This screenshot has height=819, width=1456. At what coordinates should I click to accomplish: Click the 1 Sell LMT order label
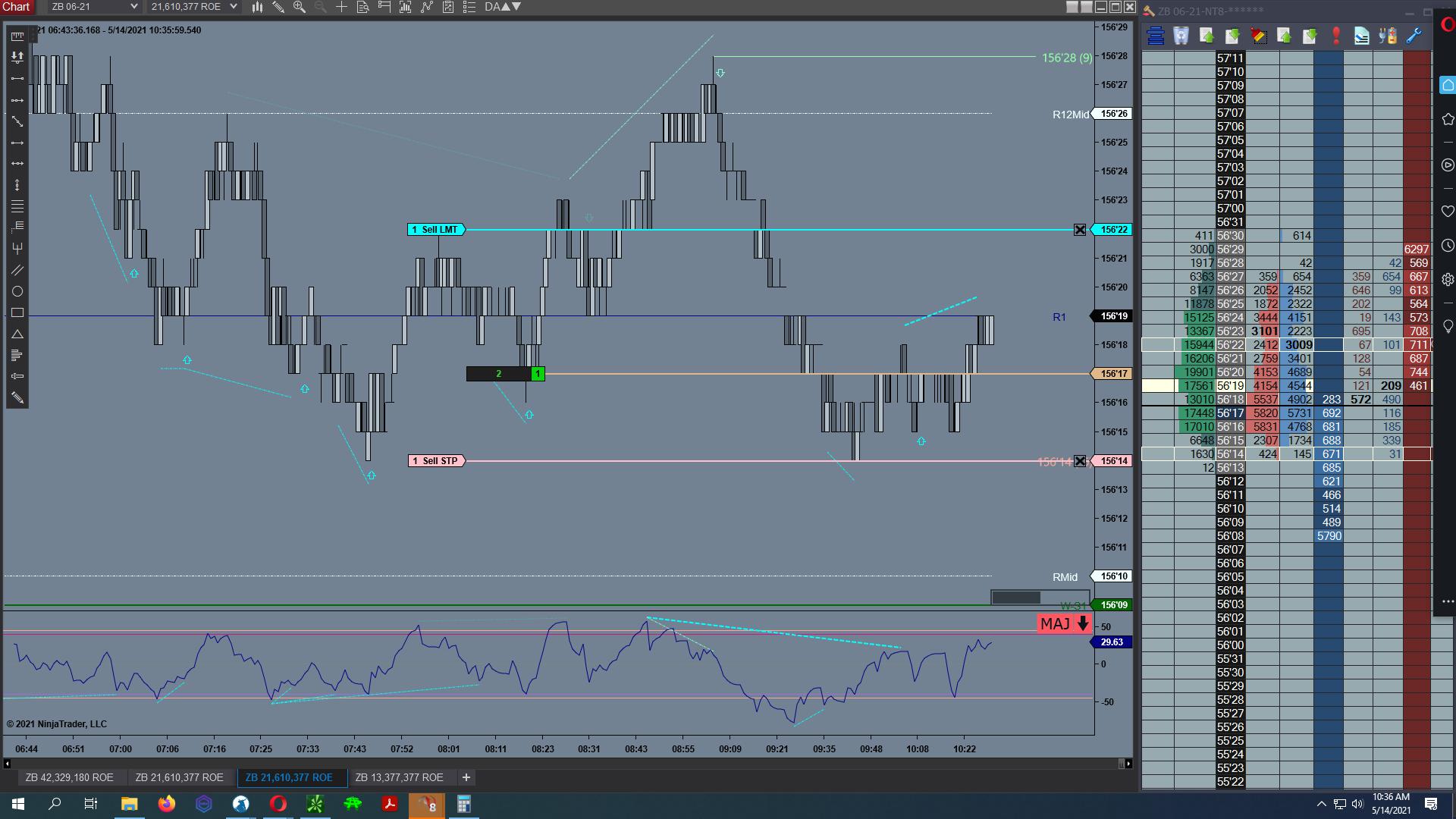click(x=436, y=230)
